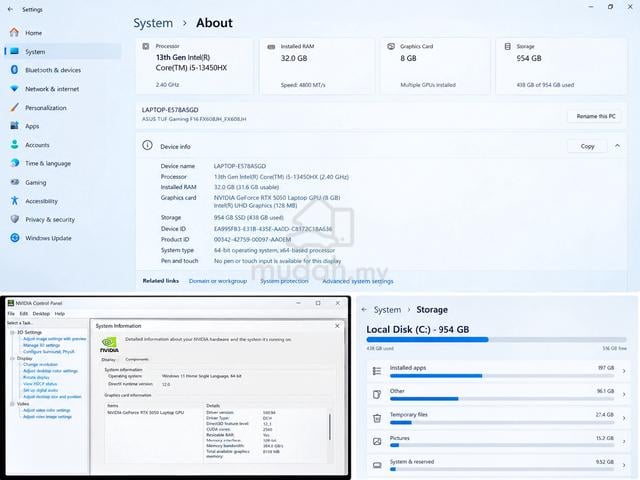Click the System monitor icon in sidebar

pyautogui.click(x=14, y=51)
